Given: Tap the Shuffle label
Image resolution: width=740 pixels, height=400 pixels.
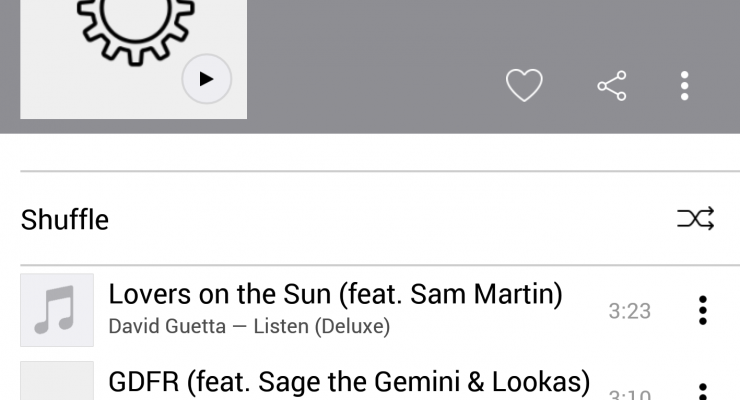Looking at the screenshot, I should point(65,219).
